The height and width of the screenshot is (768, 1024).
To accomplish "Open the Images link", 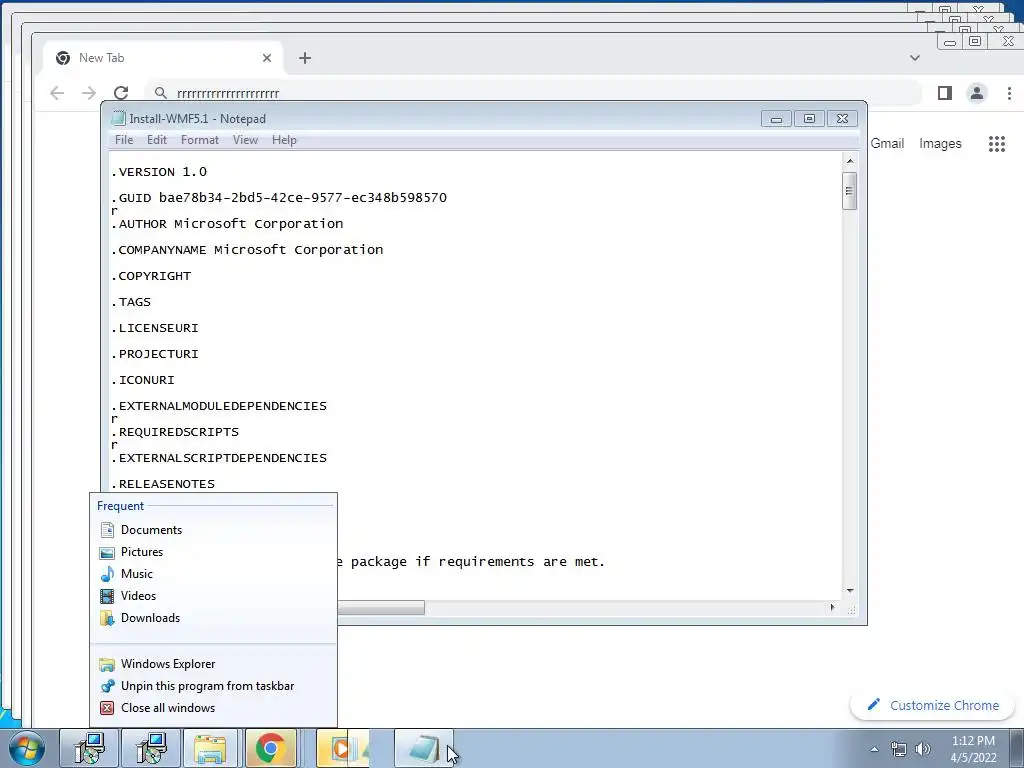I will tap(940, 144).
